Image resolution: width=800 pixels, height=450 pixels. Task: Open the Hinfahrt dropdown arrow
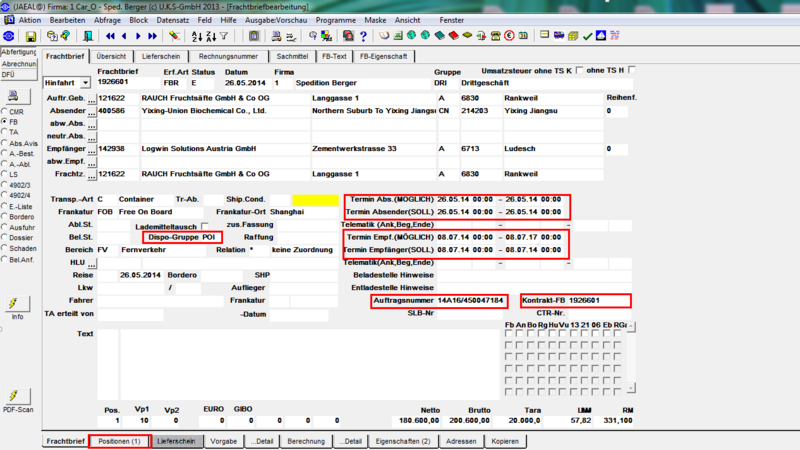[x=85, y=83]
